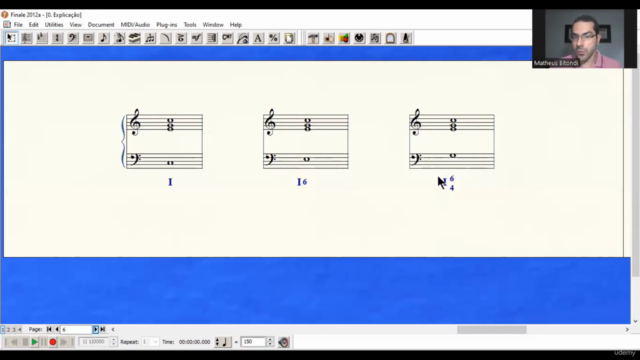The height and width of the screenshot is (360, 640).
Task: Select the Speedy Entry tool
Action: click(119, 38)
